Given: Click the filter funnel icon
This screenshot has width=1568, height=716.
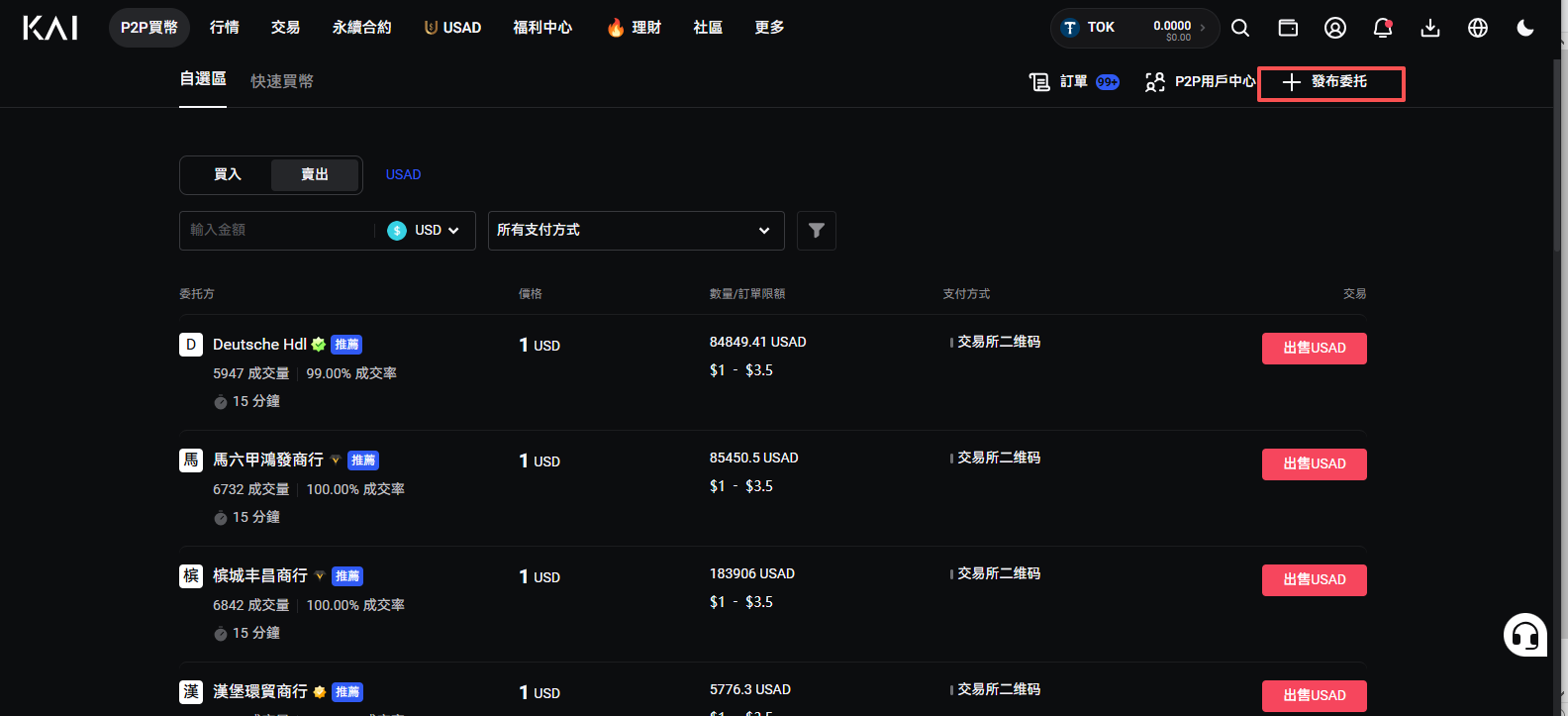Looking at the screenshot, I should coord(817,231).
